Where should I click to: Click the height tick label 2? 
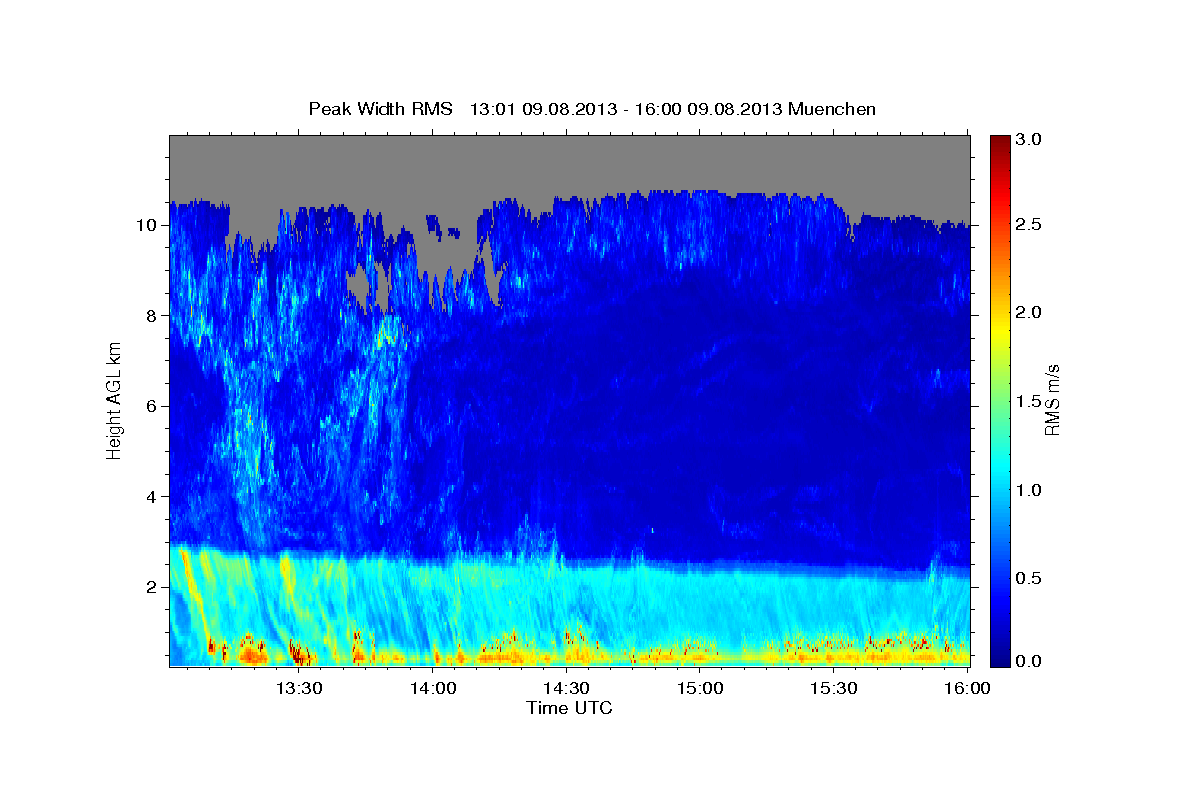point(154,587)
